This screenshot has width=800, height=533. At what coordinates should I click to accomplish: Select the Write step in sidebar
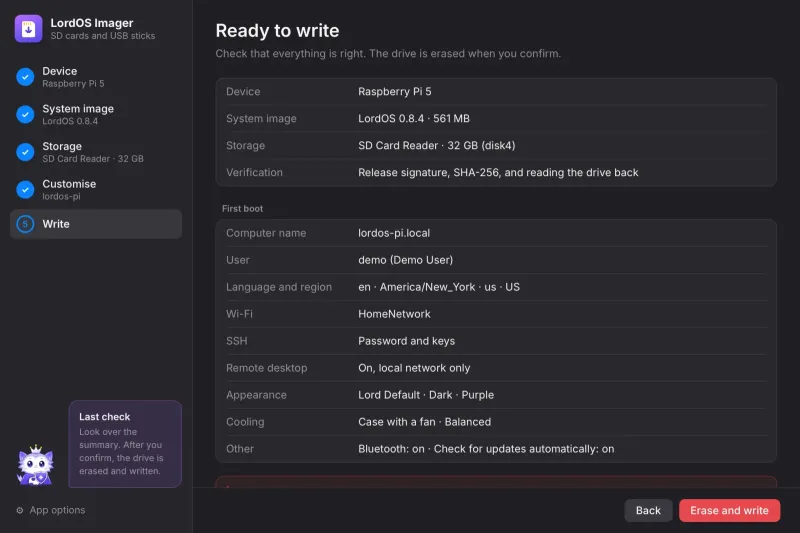(96, 224)
